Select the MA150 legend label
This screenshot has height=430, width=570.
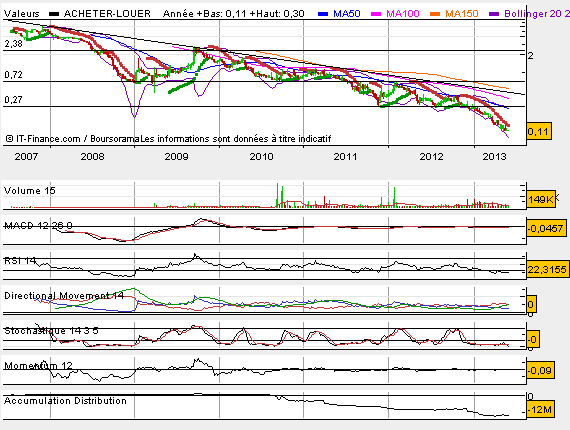461,14
